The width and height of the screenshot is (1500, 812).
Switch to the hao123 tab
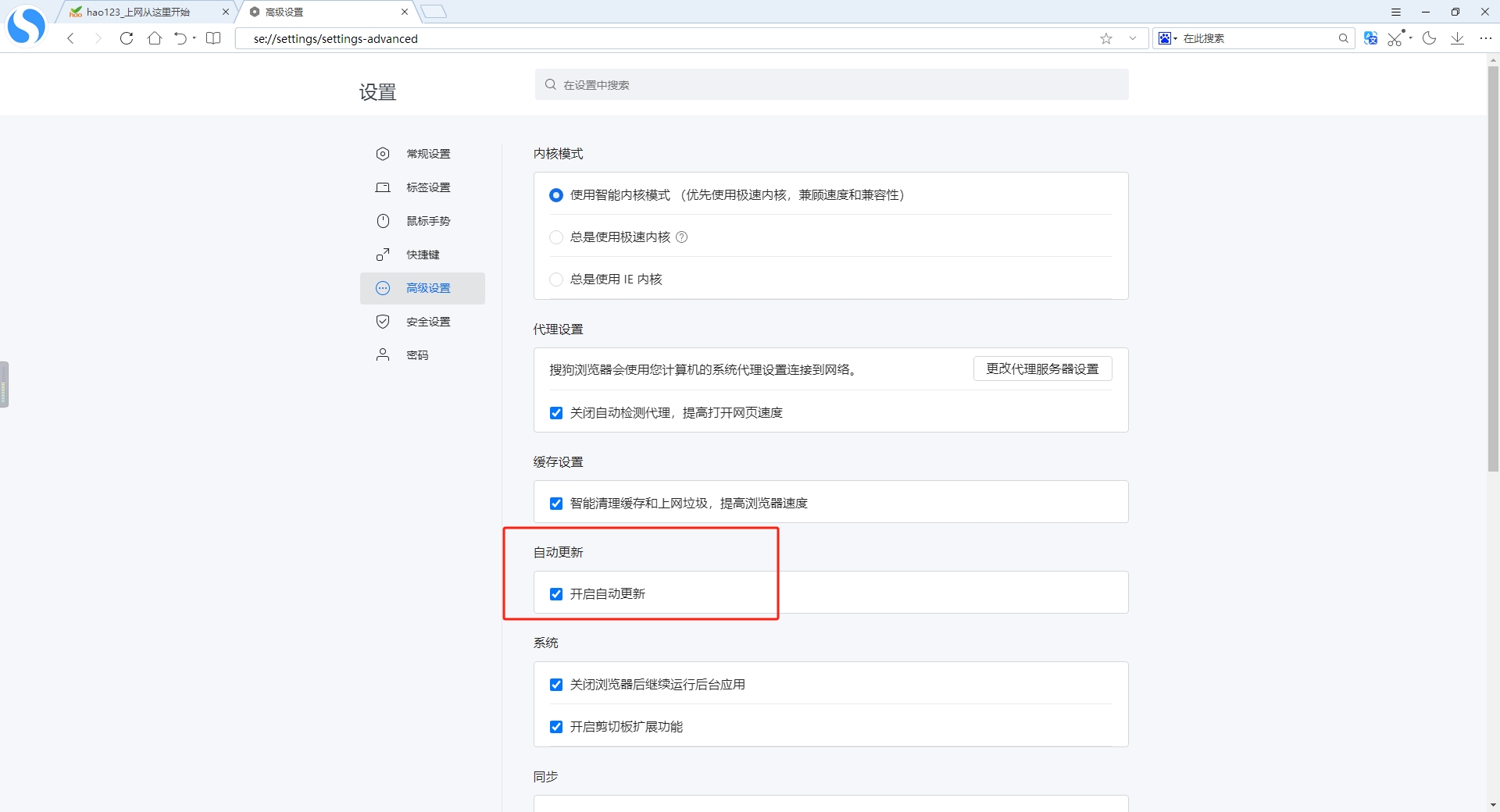(x=138, y=12)
